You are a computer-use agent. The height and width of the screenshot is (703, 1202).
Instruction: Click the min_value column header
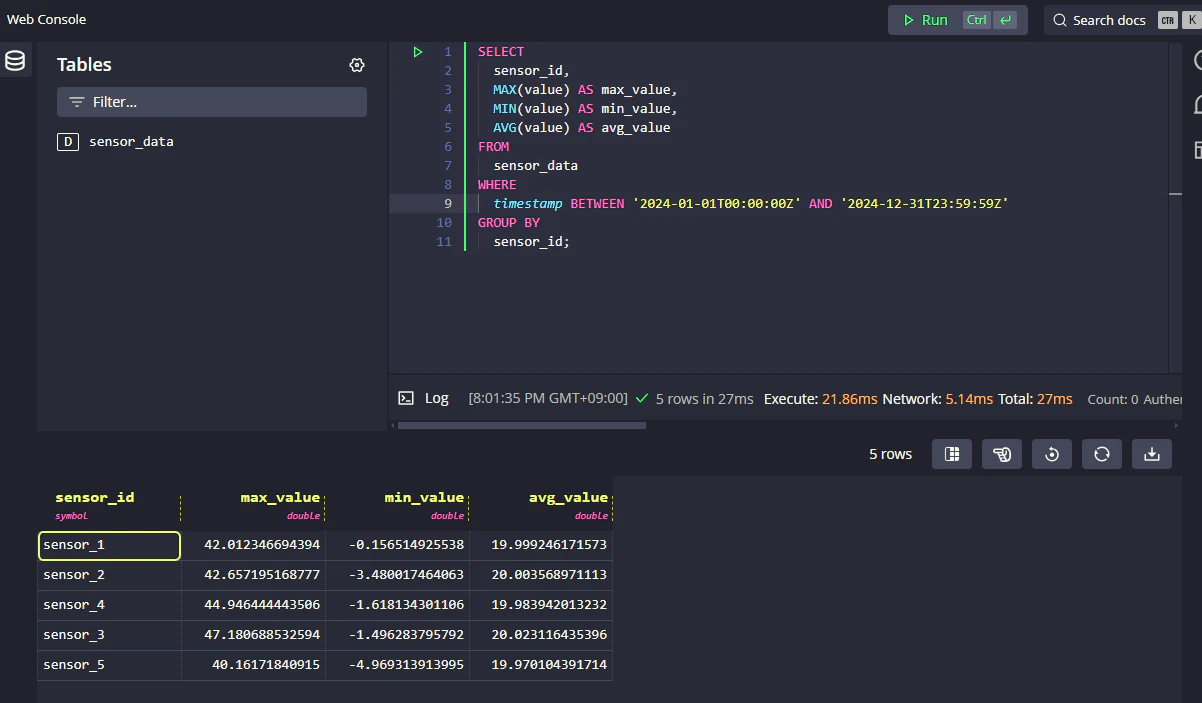click(x=397, y=504)
